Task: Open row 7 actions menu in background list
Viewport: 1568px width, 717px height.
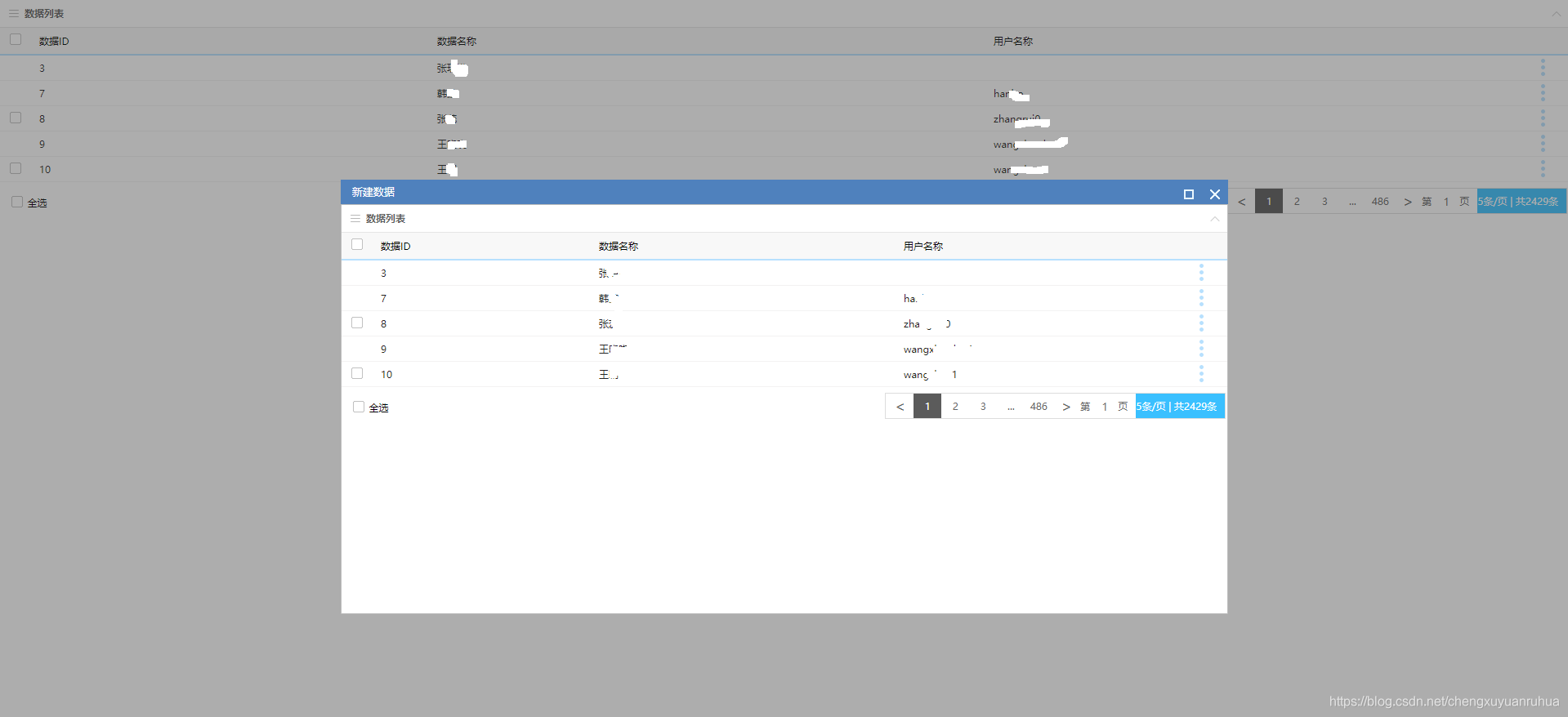Action: (1543, 93)
